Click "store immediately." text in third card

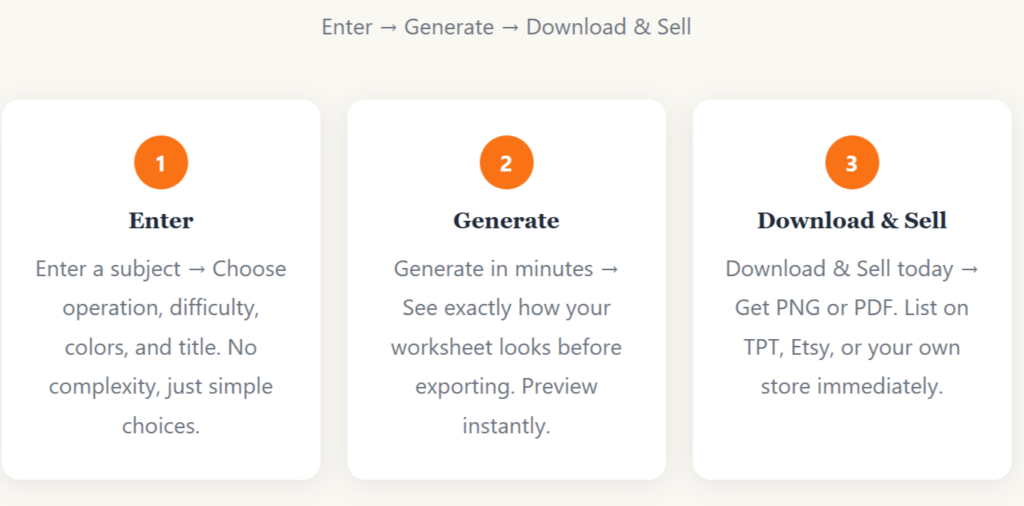point(851,386)
